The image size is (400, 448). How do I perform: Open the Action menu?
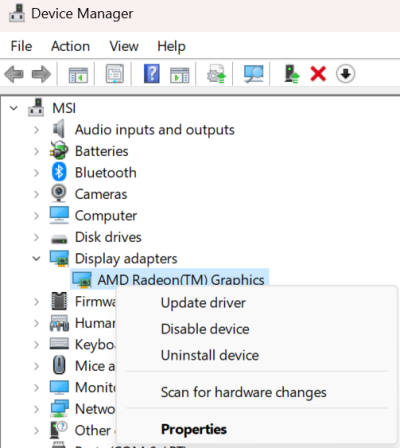point(70,46)
